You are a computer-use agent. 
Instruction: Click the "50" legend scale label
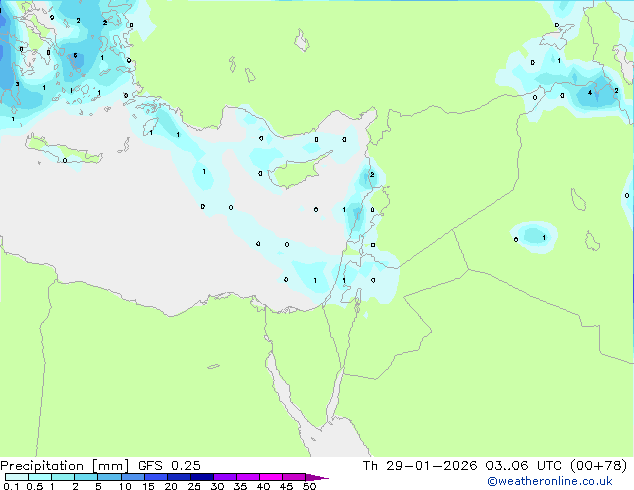tap(309, 486)
